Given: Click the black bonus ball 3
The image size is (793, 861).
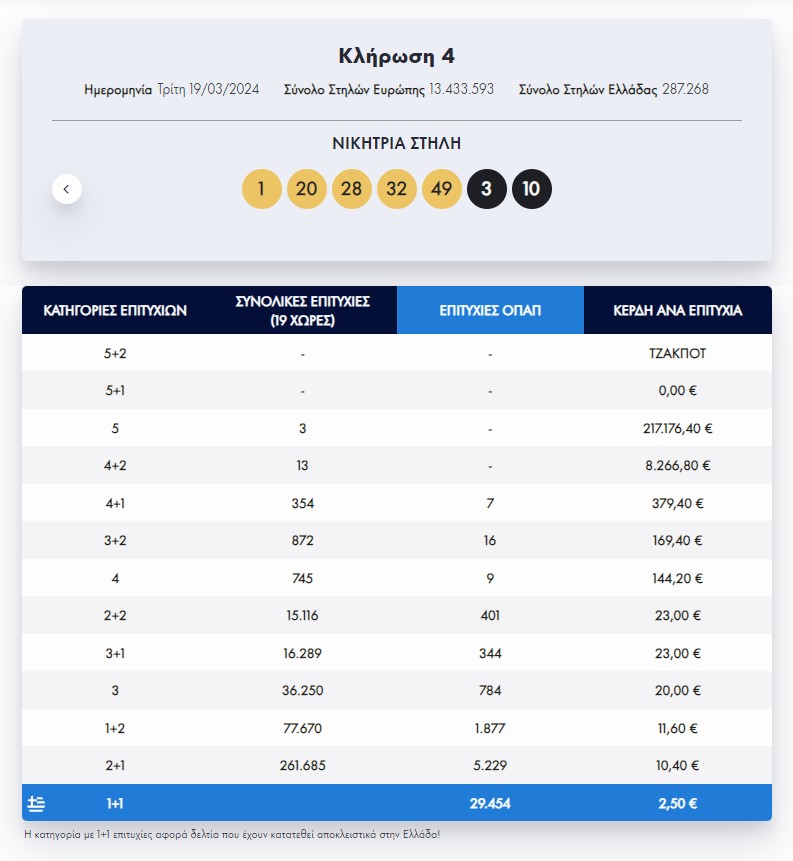Looking at the screenshot, I should pyautogui.click(x=487, y=188).
